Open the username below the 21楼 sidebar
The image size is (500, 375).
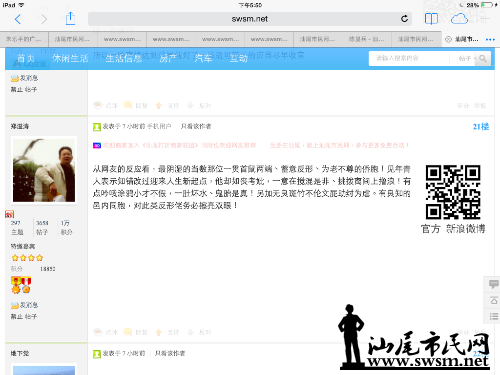click(20, 353)
